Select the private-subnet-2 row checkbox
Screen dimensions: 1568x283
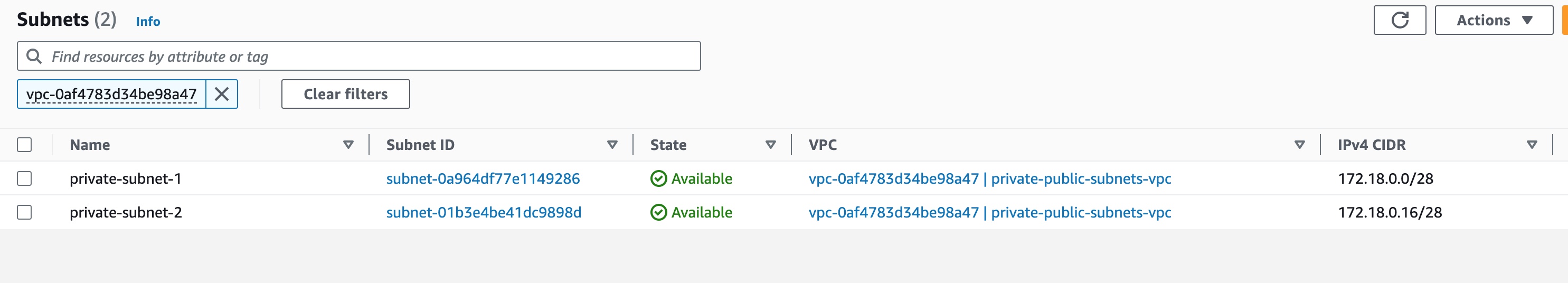pyautogui.click(x=24, y=212)
